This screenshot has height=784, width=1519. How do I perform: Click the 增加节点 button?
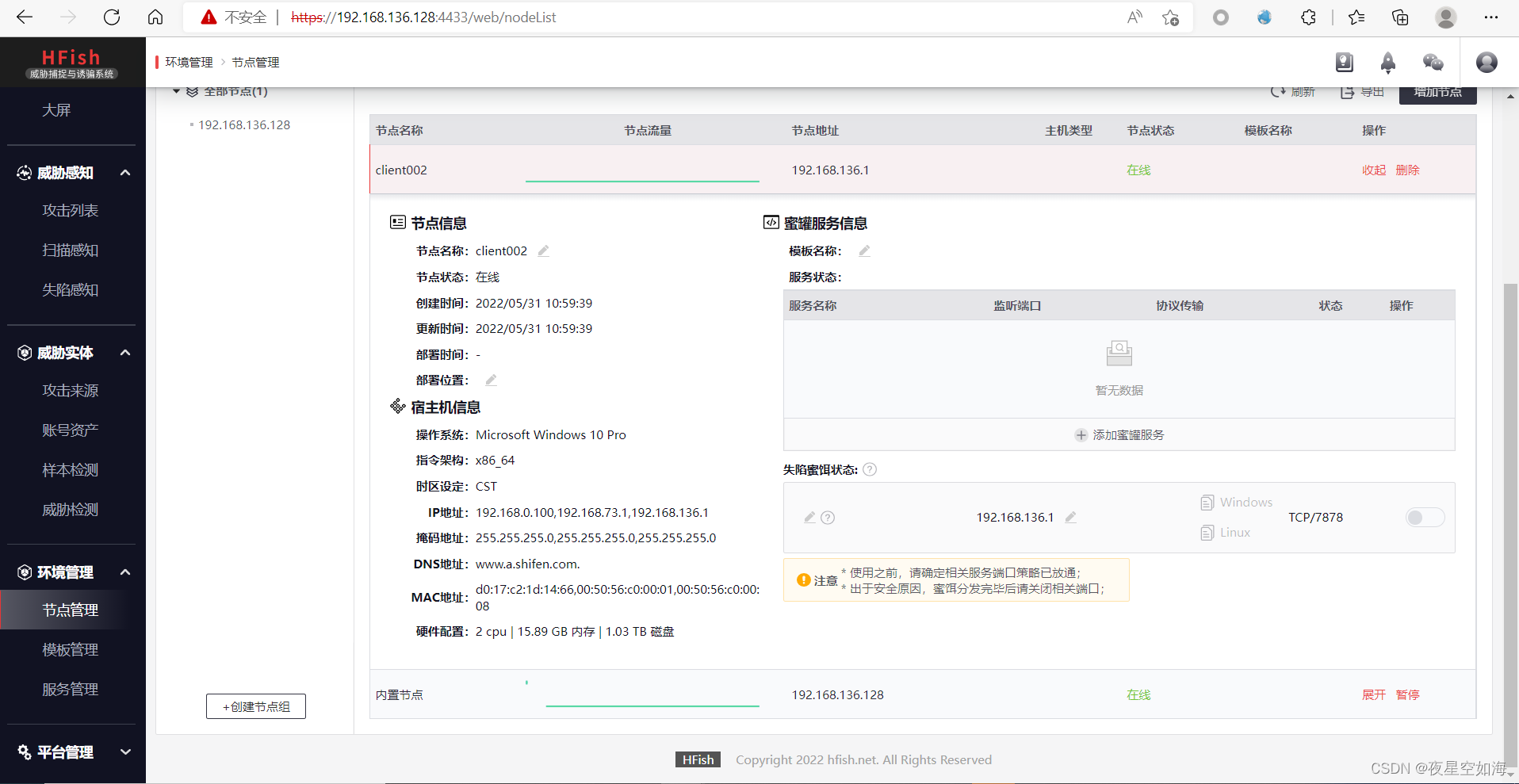(x=1437, y=91)
